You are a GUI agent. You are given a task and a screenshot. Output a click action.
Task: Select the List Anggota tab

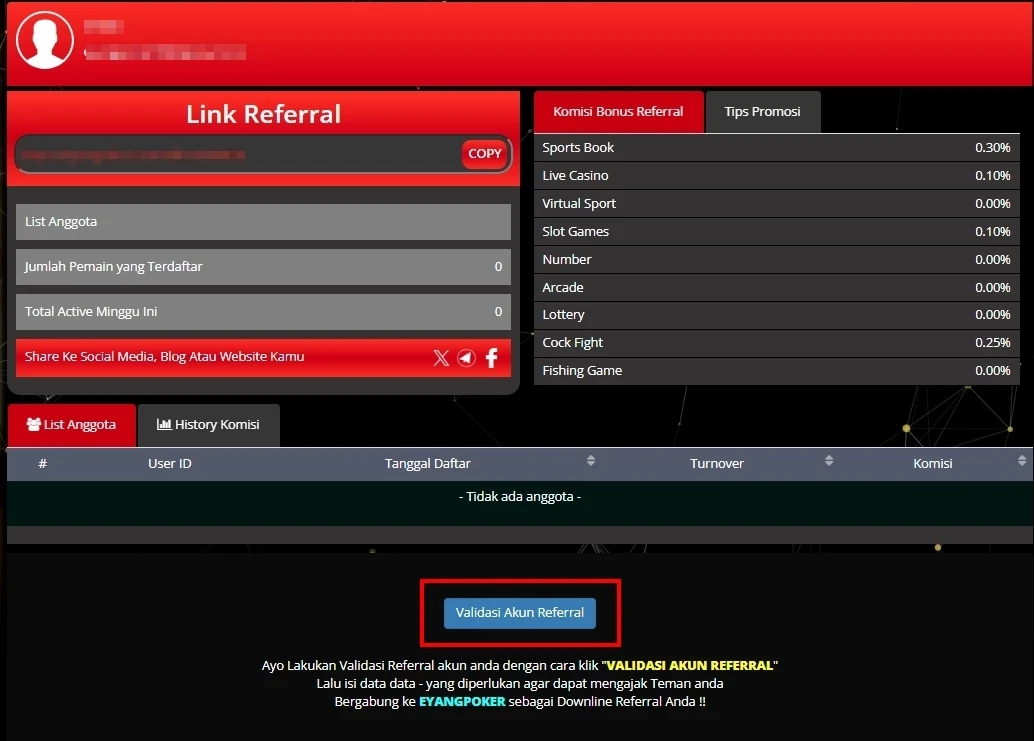click(x=71, y=425)
